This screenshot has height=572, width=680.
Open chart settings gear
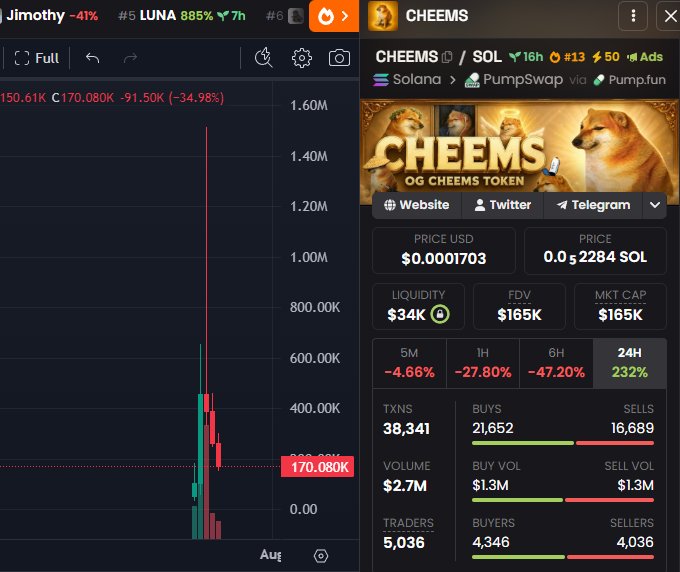point(301,58)
